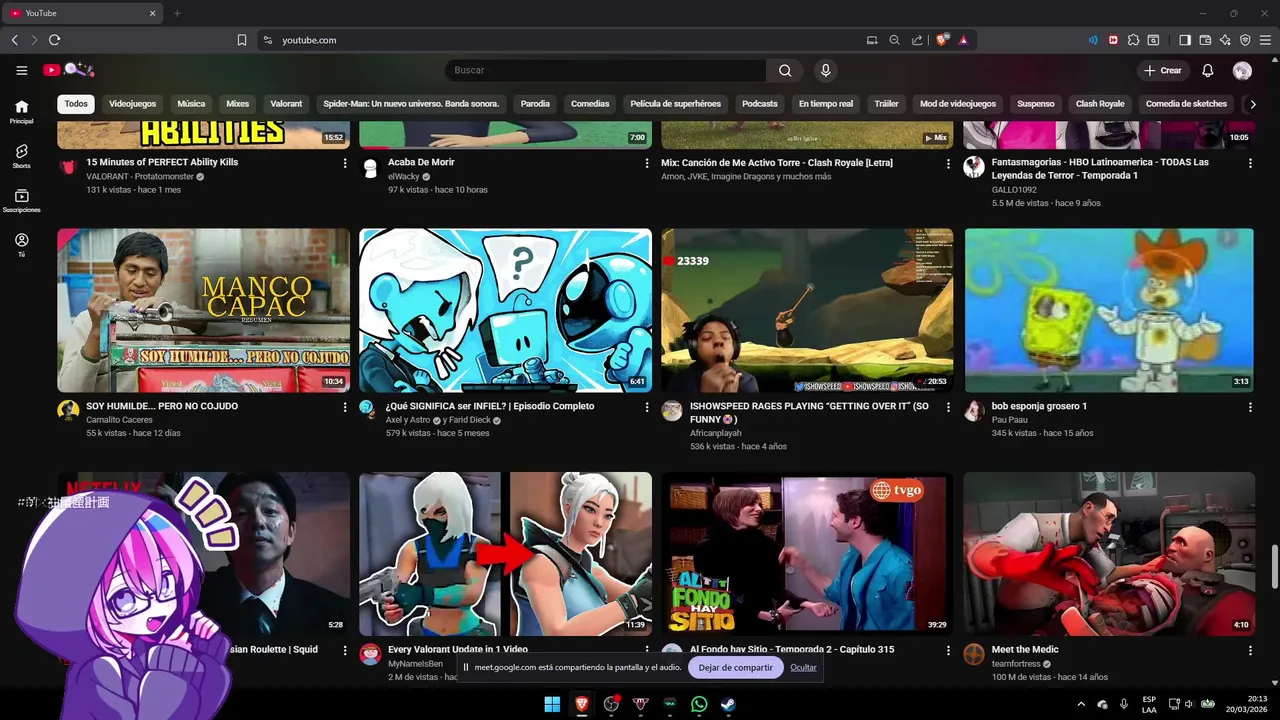
Task: Open options for 15 Minutes of PERFECT Ability Kills
Action: (345, 163)
